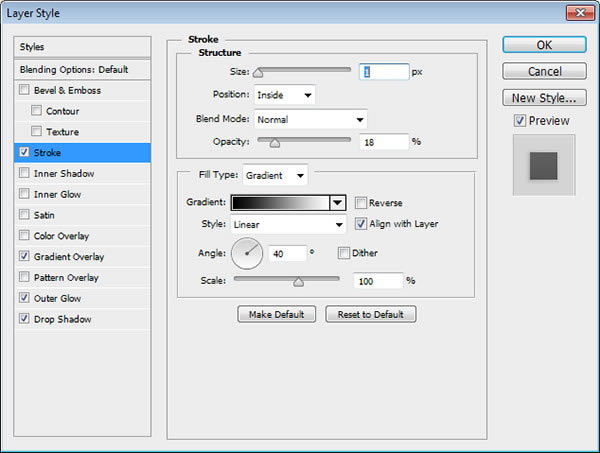The width and height of the screenshot is (600, 453).
Task: Close the Layer Style dialog
Action: (x=580, y=13)
